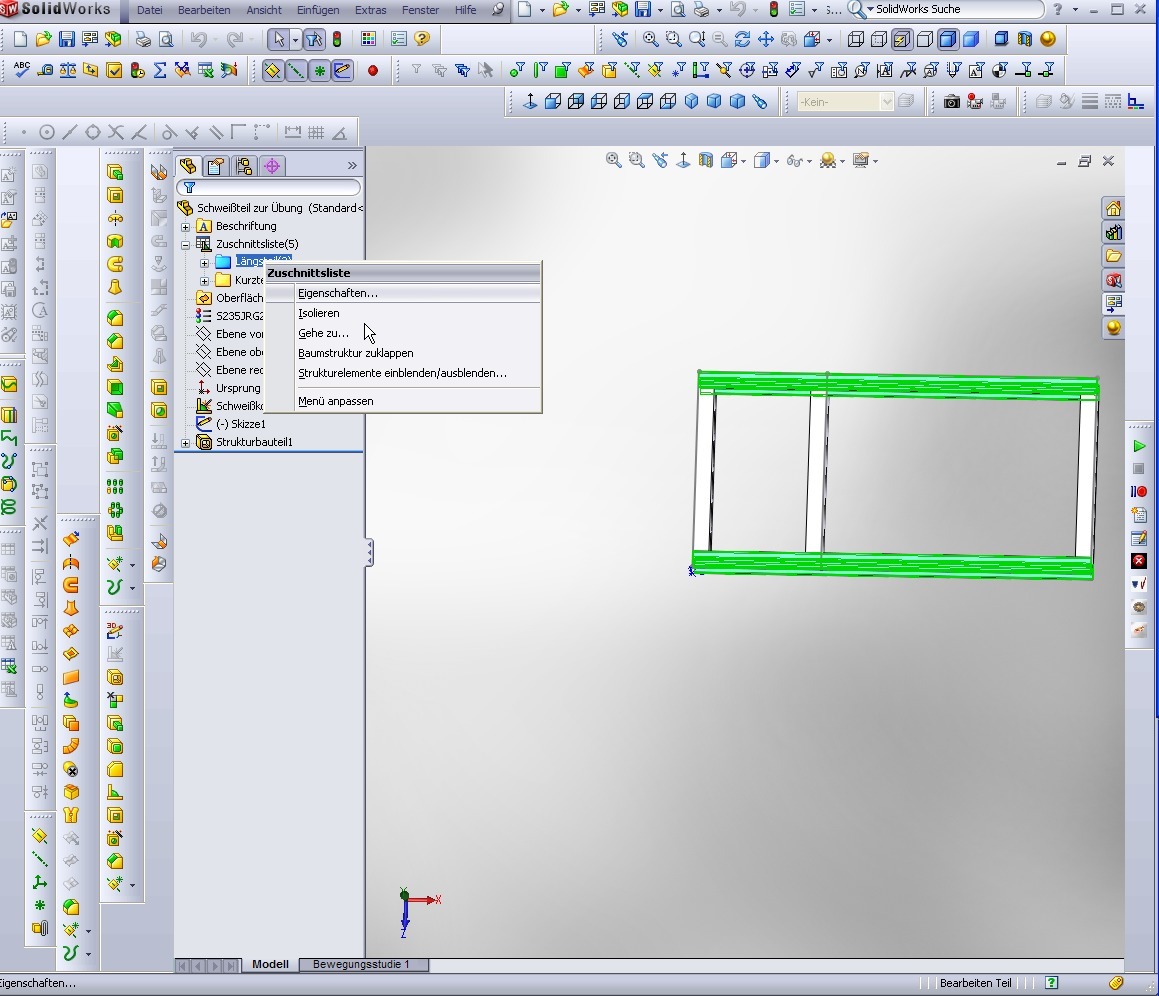The image size is (1159, 996).
Task: Expand the feature manager panel chevron
Action: click(x=352, y=166)
